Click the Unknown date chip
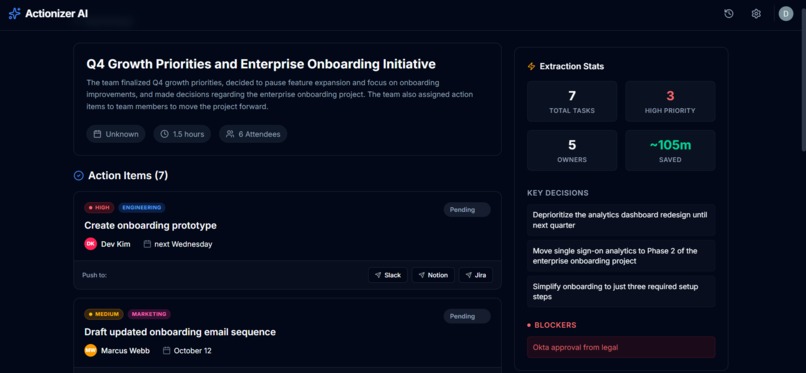The height and width of the screenshot is (373, 806). click(116, 134)
